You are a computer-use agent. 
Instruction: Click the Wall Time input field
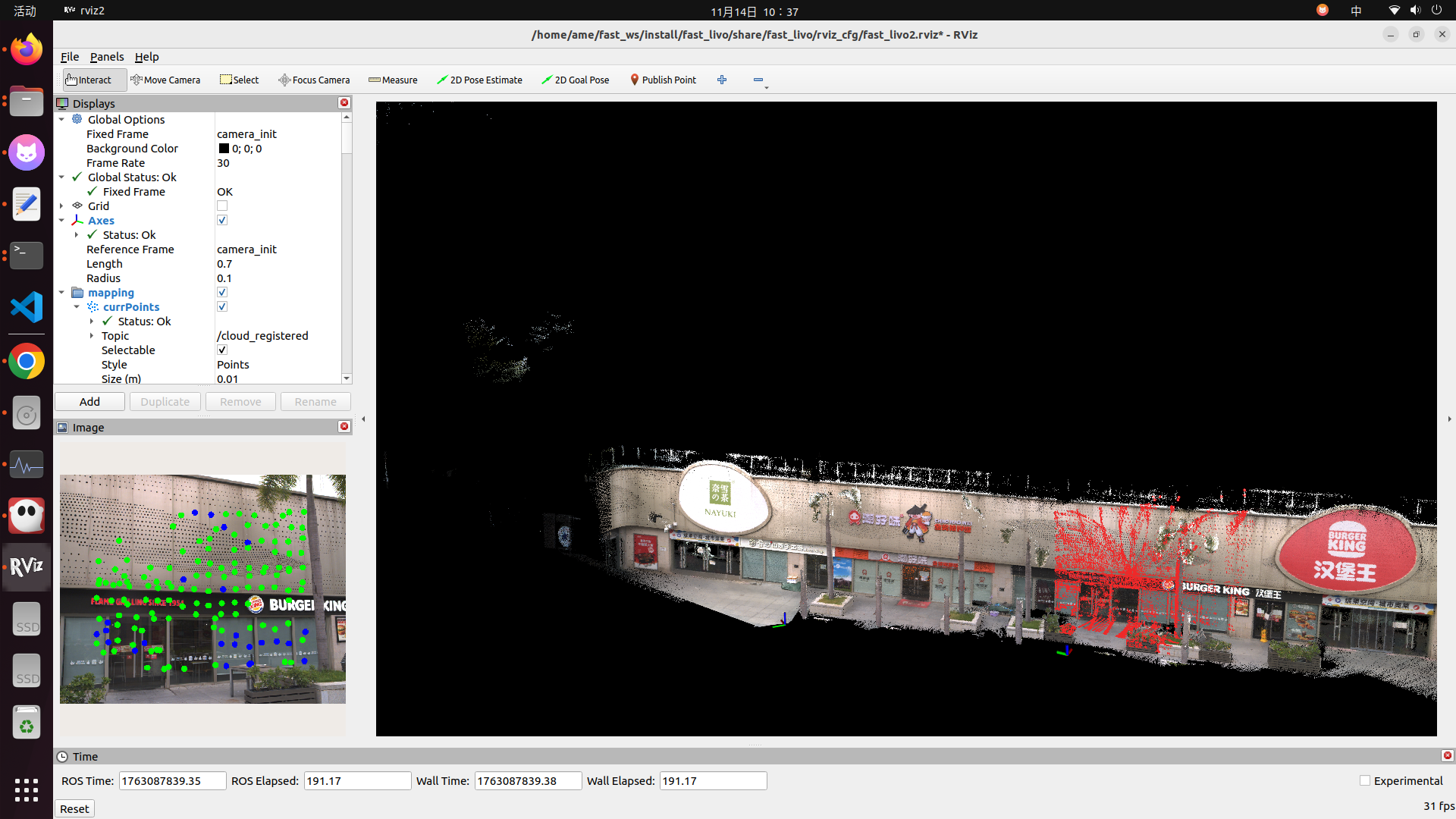[527, 780]
